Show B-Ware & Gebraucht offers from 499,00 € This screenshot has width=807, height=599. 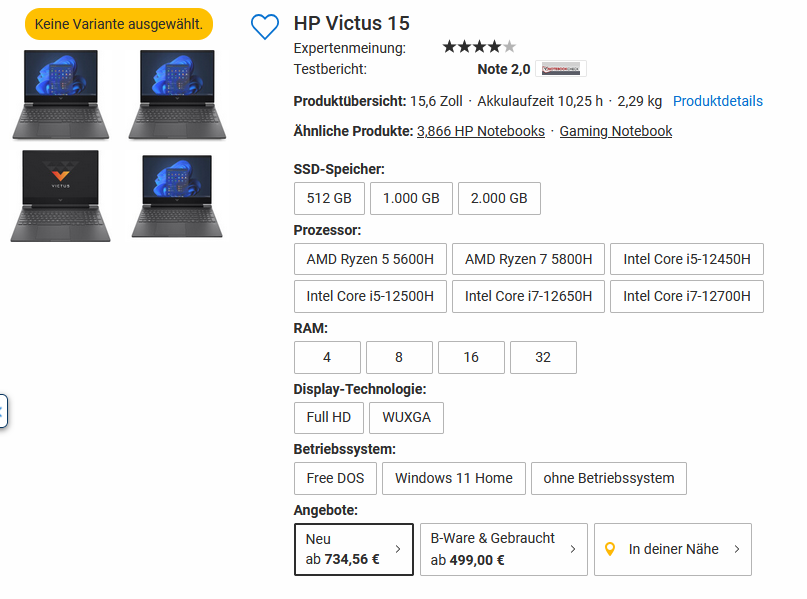[504, 549]
